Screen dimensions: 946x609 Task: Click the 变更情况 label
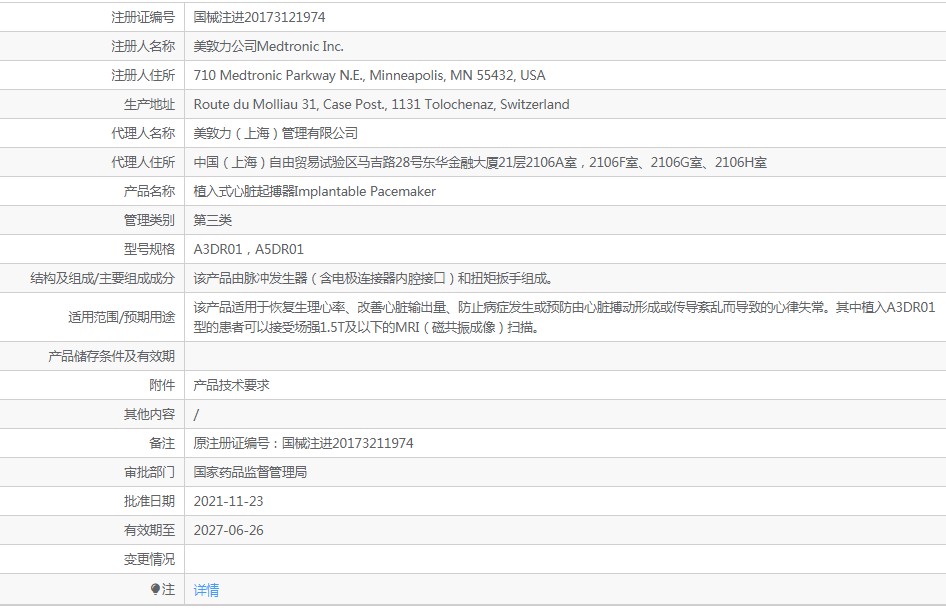coord(149,559)
